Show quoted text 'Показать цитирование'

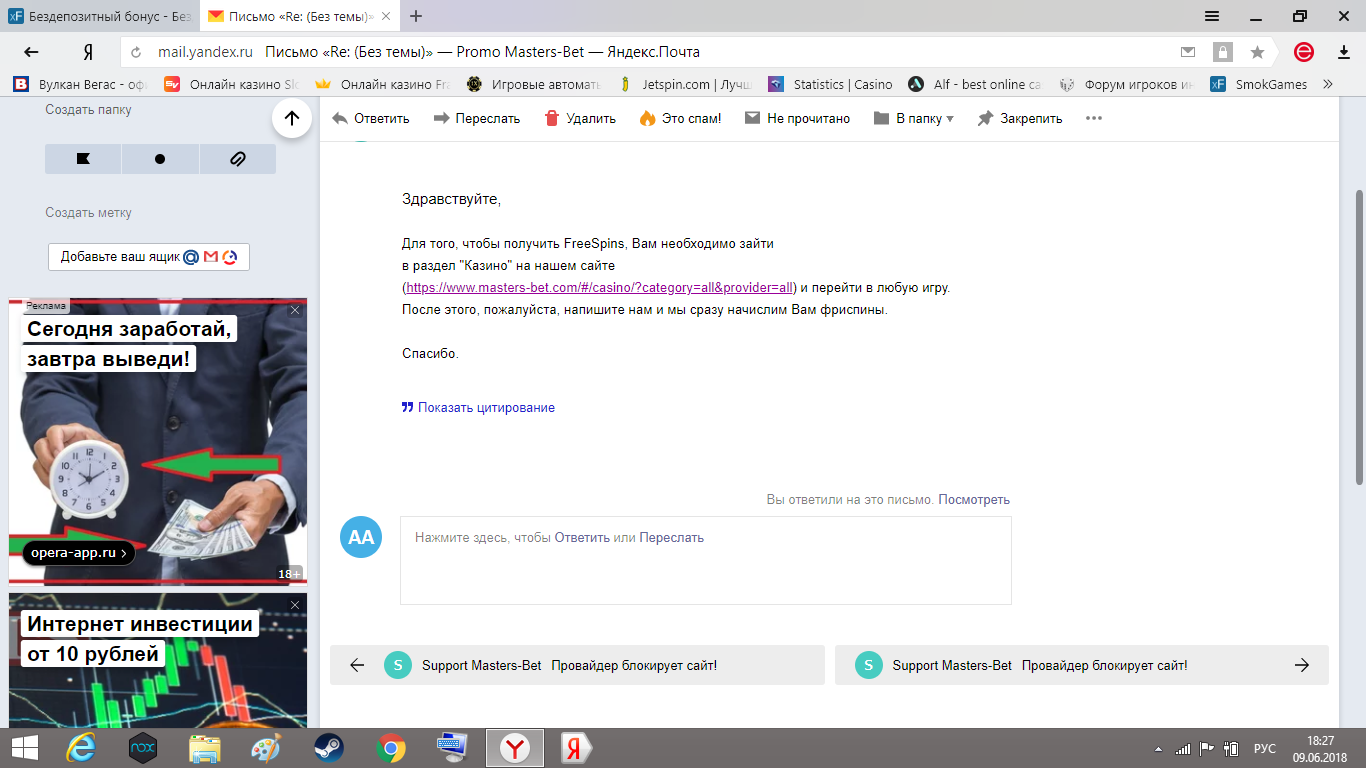click(x=478, y=407)
